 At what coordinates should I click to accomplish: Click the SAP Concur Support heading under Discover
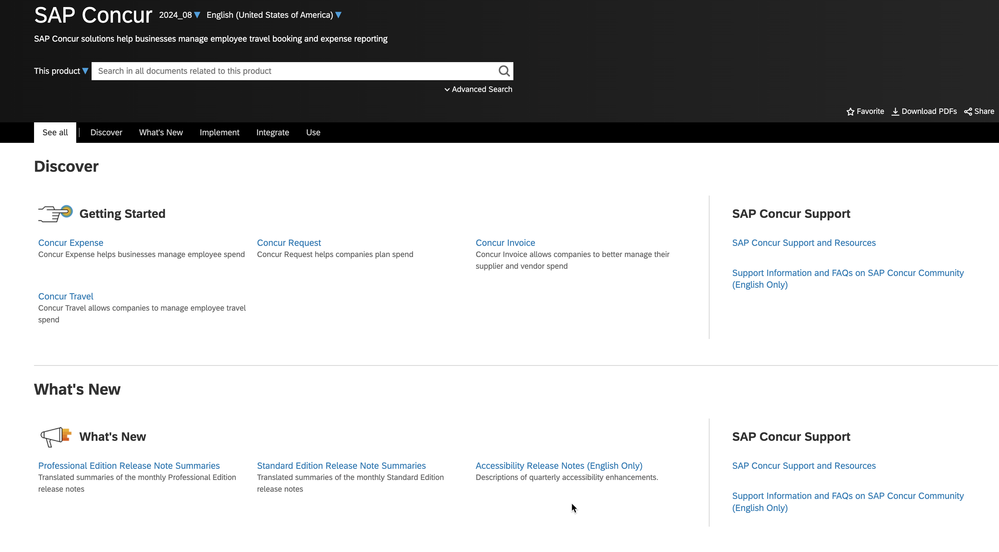[x=791, y=214]
